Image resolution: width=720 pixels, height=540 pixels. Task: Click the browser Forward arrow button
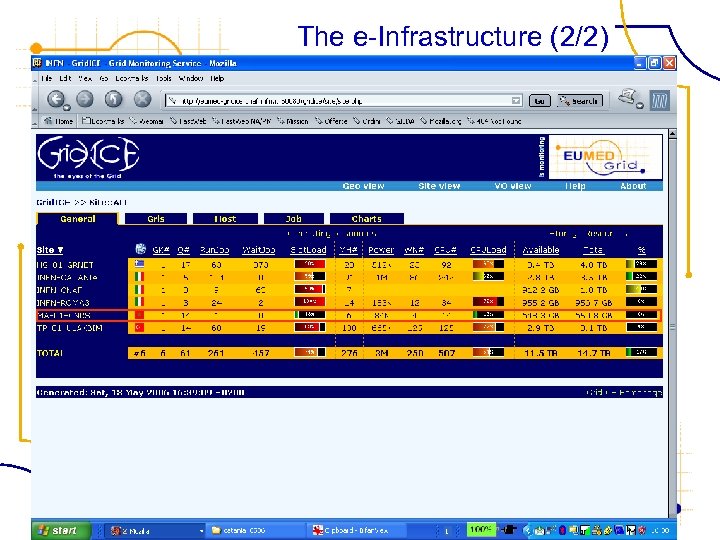click(x=85, y=99)
